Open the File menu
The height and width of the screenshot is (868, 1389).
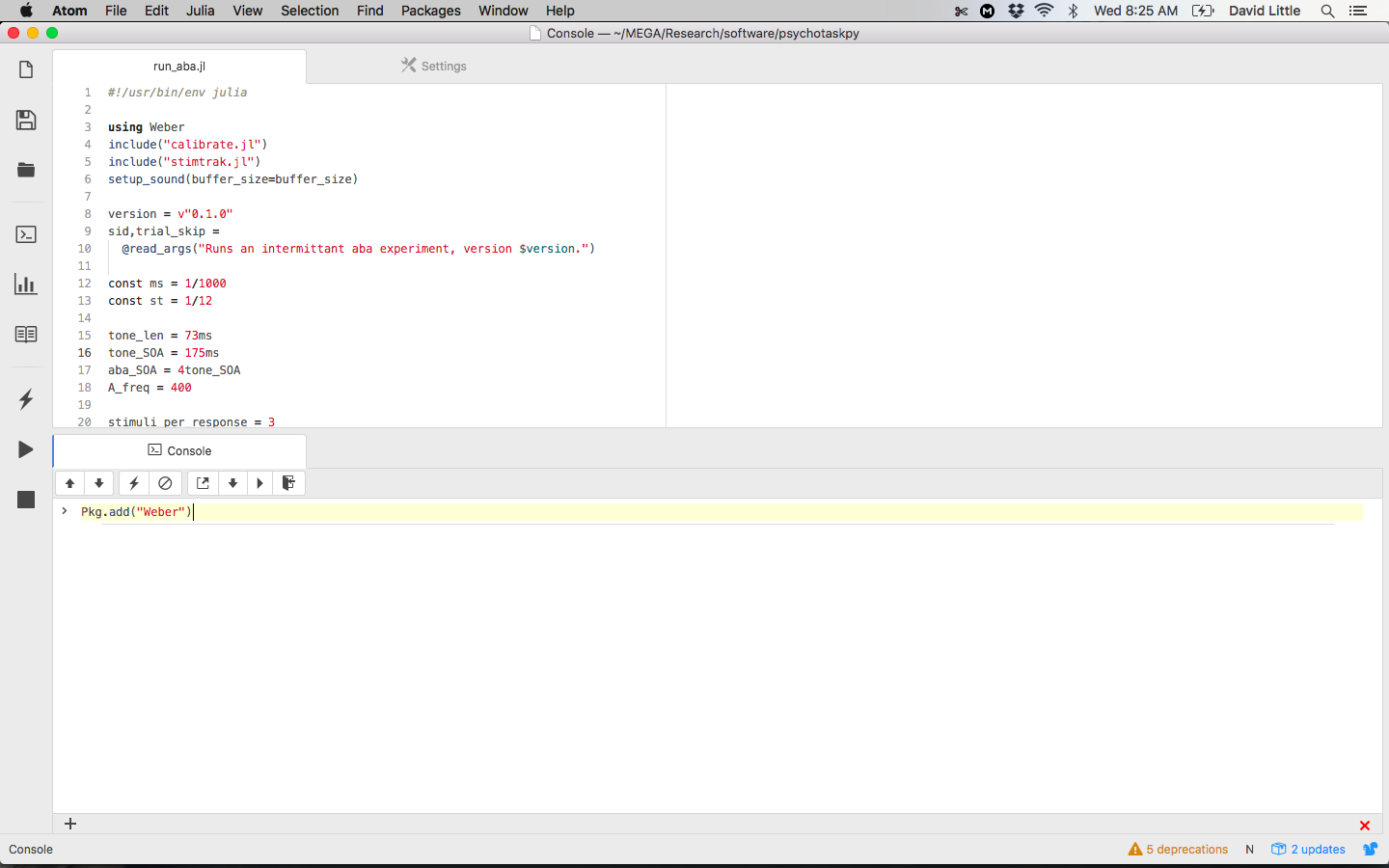pos(116,11)
